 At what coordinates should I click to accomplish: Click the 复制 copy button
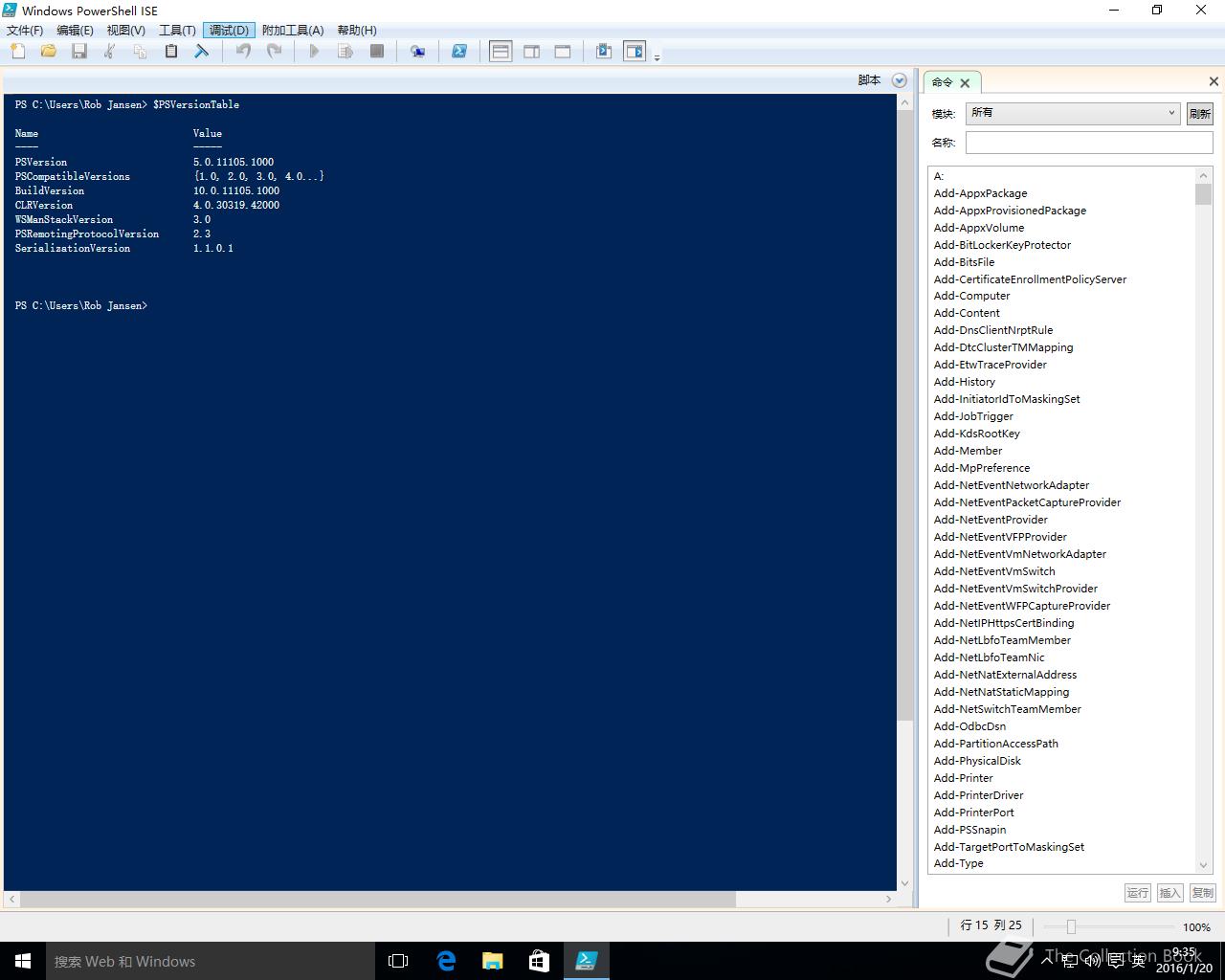pos(1202,893)
